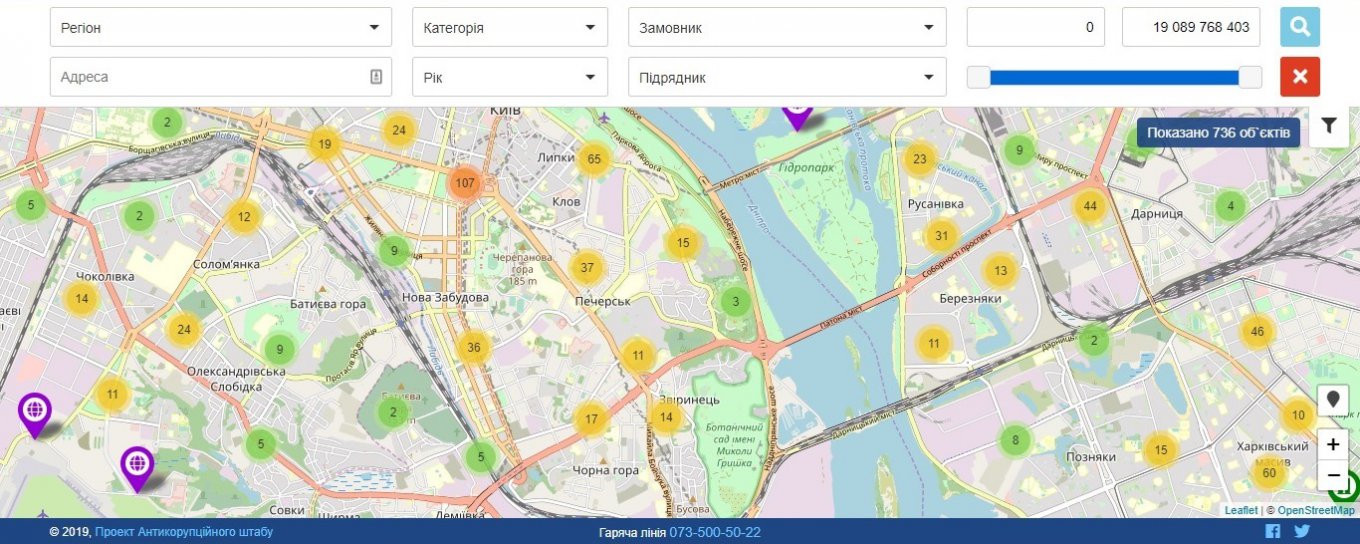Viewport: 1360px width, 544px height.
Task: Click the left handle of the price range slider
Action: coord(978,77)
